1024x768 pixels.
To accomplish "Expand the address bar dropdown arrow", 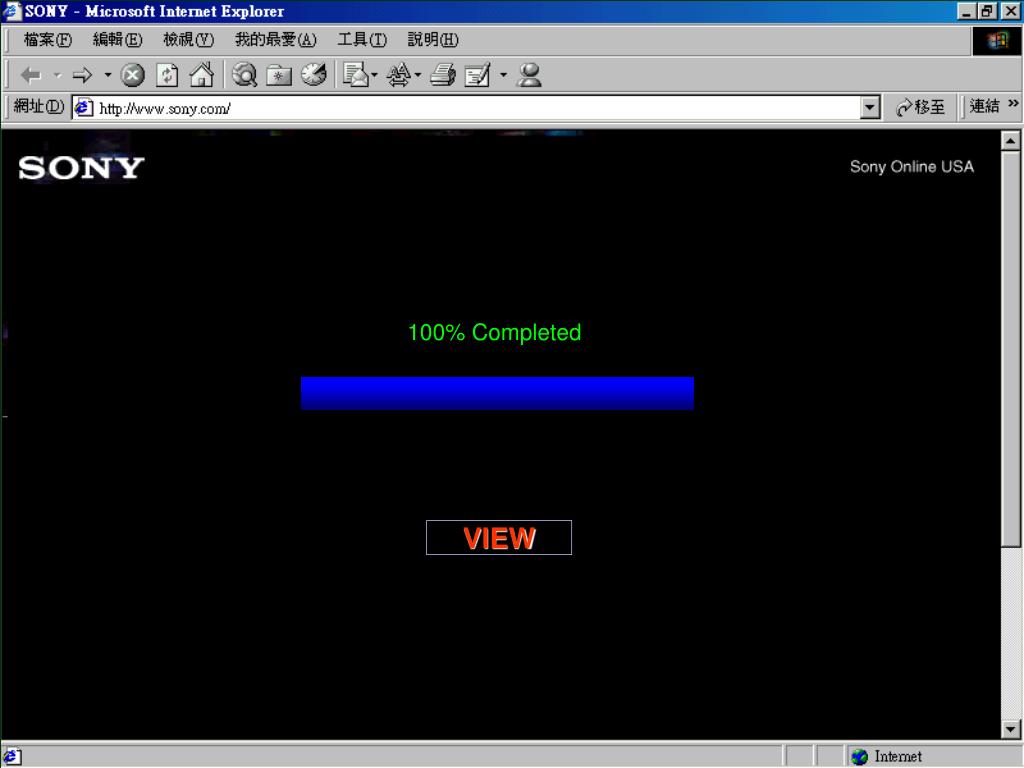I will pyautogui.click(x=869, y=108).
